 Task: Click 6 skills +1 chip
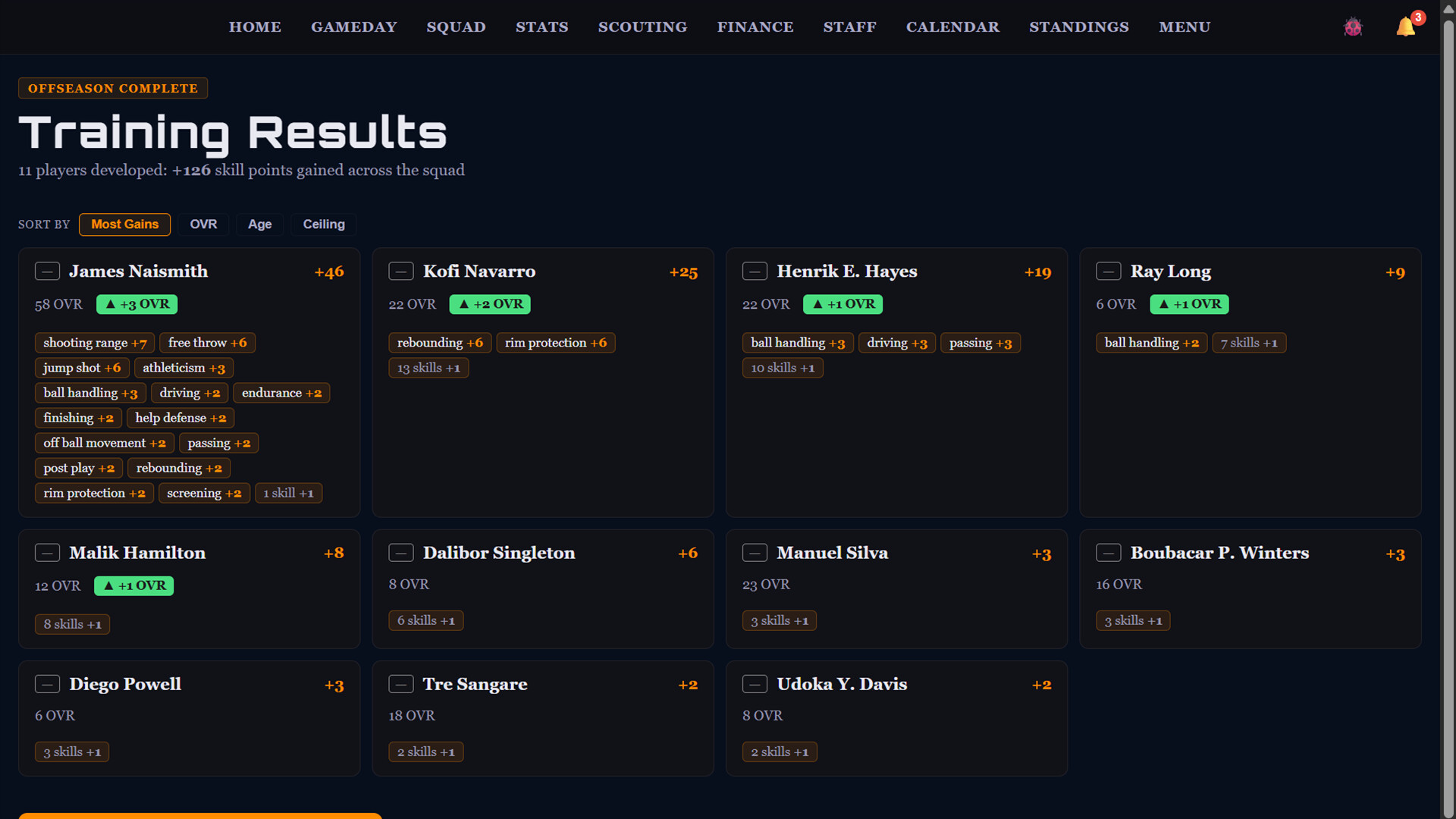[426, 620]
